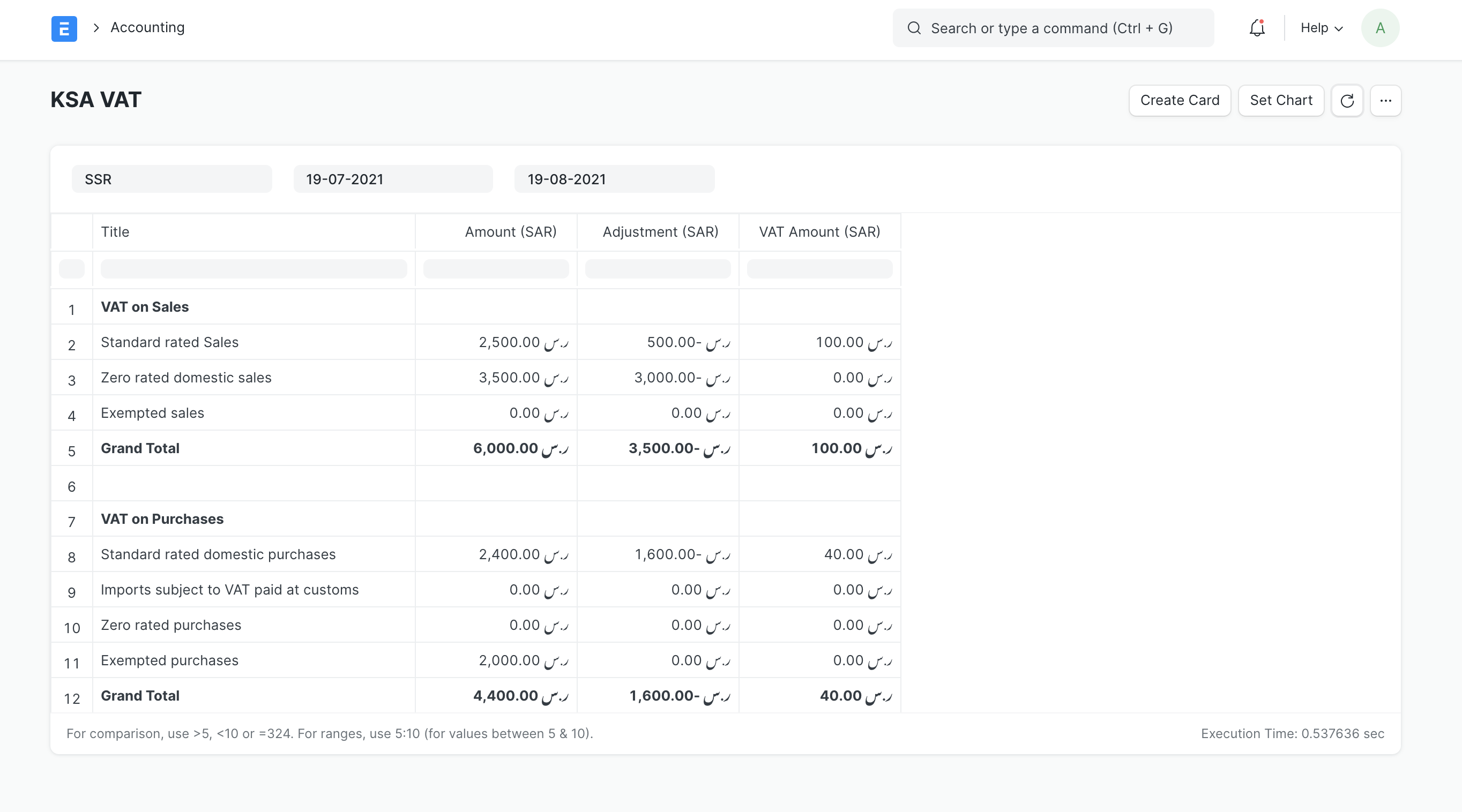
Task: Click the search magnifier icon
Action: click(x=914, y=28)
